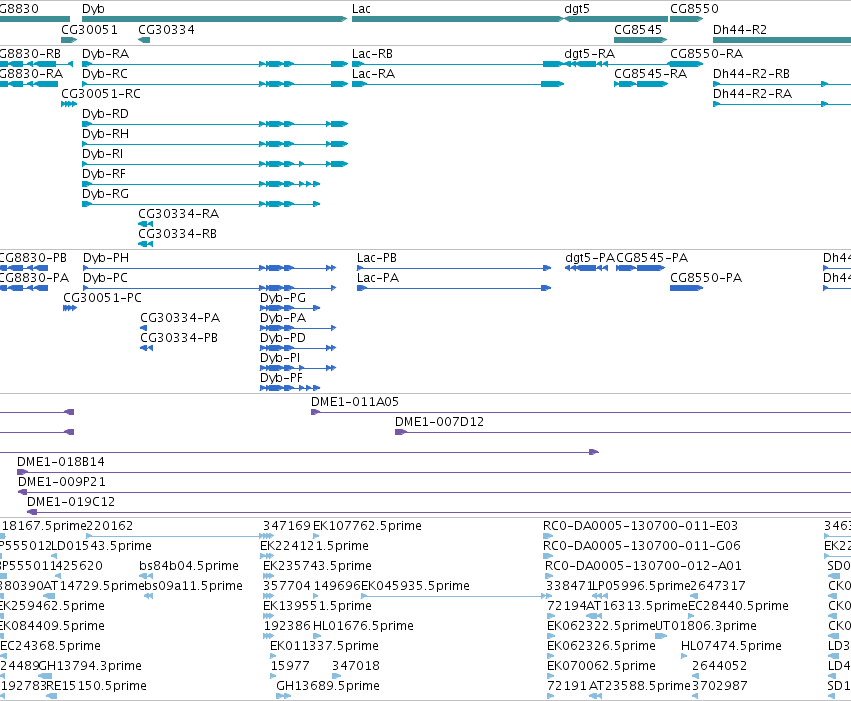
Task: Select the DME1-011A05 BAC label
Action: point(355,402)
